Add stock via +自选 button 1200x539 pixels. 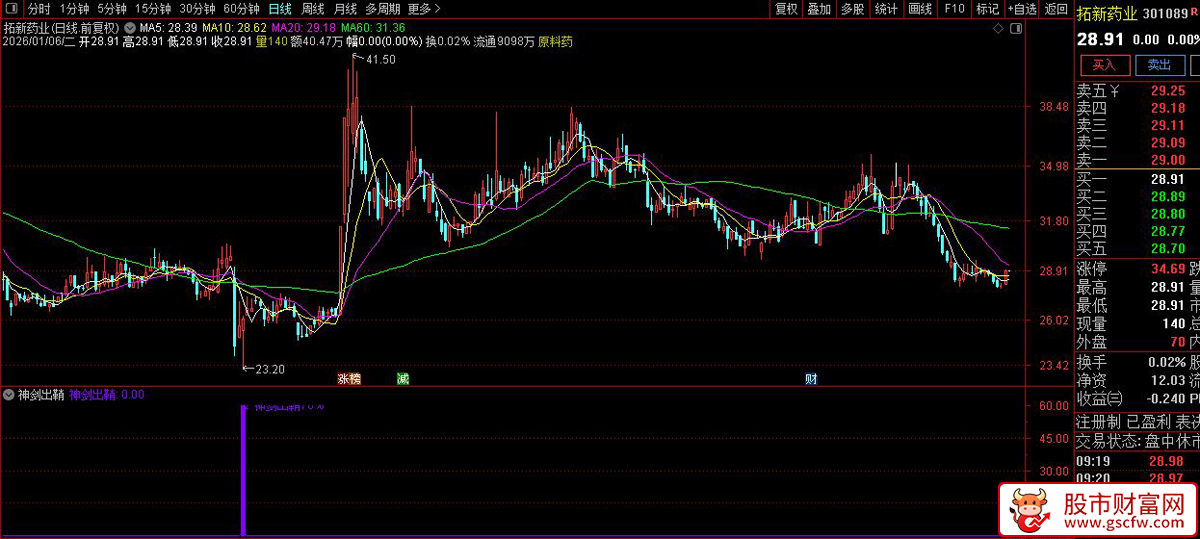click(x=1021, y=9)
